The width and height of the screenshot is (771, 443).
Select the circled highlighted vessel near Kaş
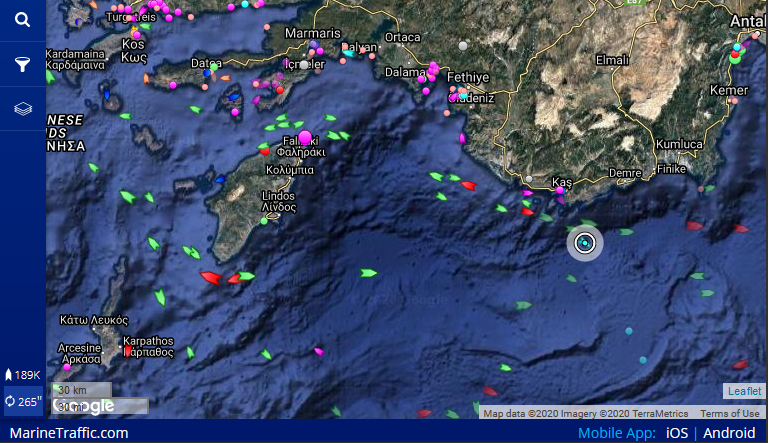pos(585,243)
